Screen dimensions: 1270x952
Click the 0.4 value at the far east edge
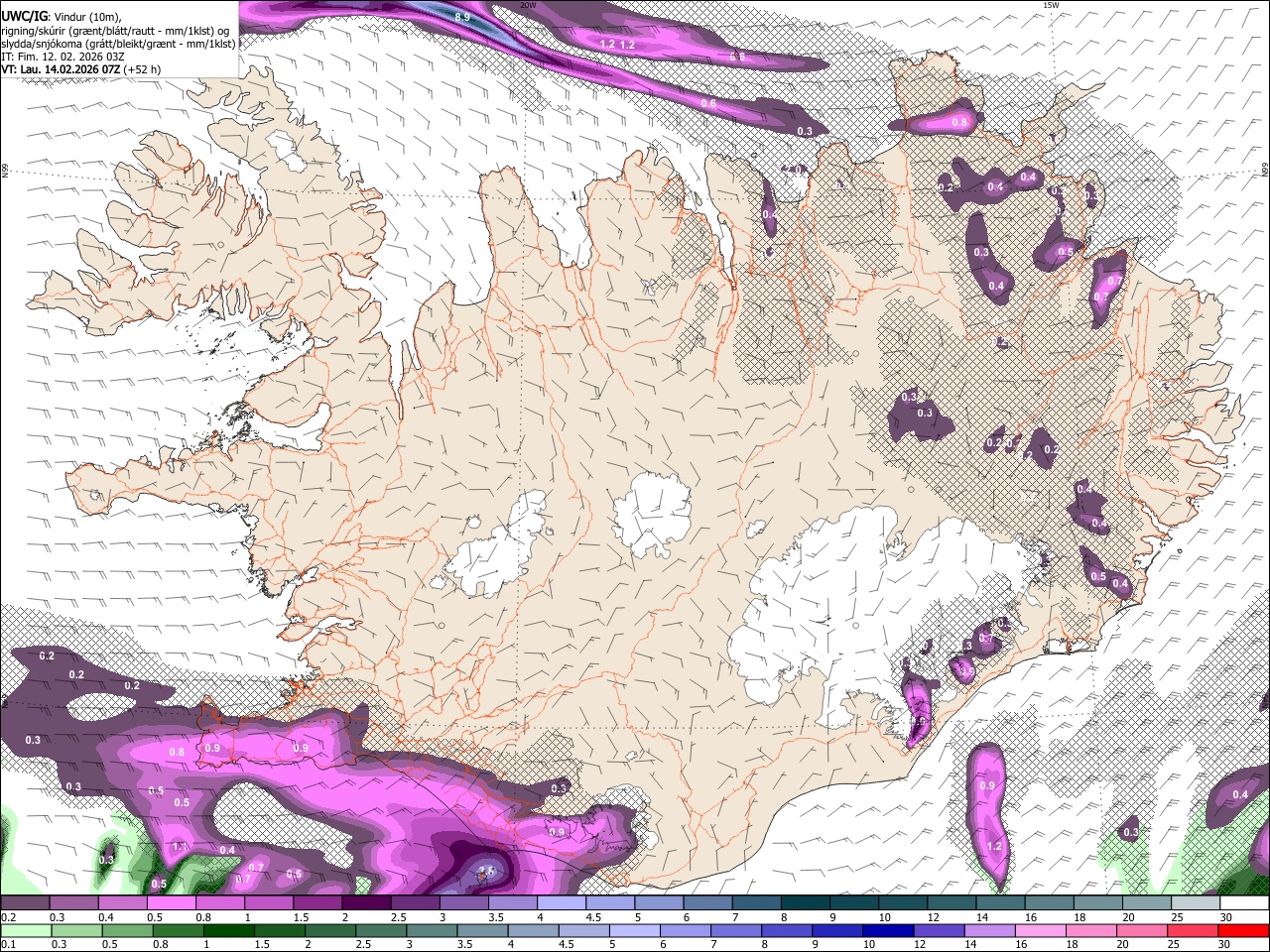tap(1240, 794)
